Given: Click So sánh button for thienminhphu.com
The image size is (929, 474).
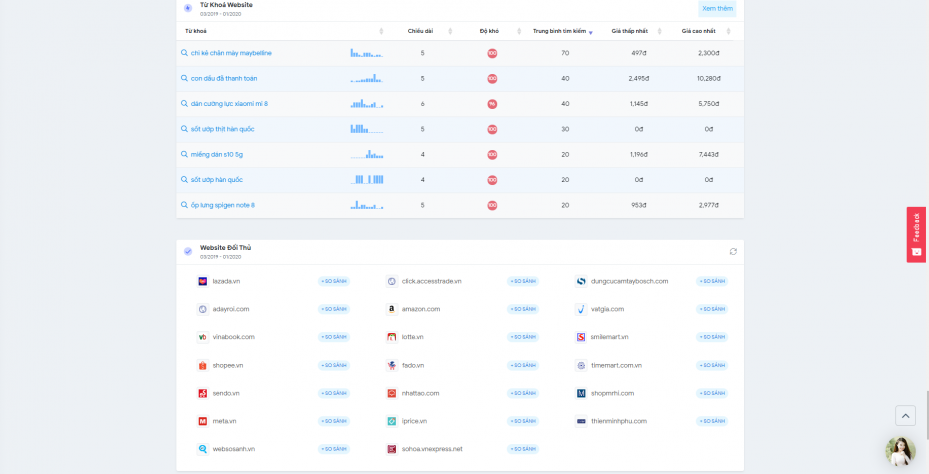Looking at the screenshot, I should point(712,421).
